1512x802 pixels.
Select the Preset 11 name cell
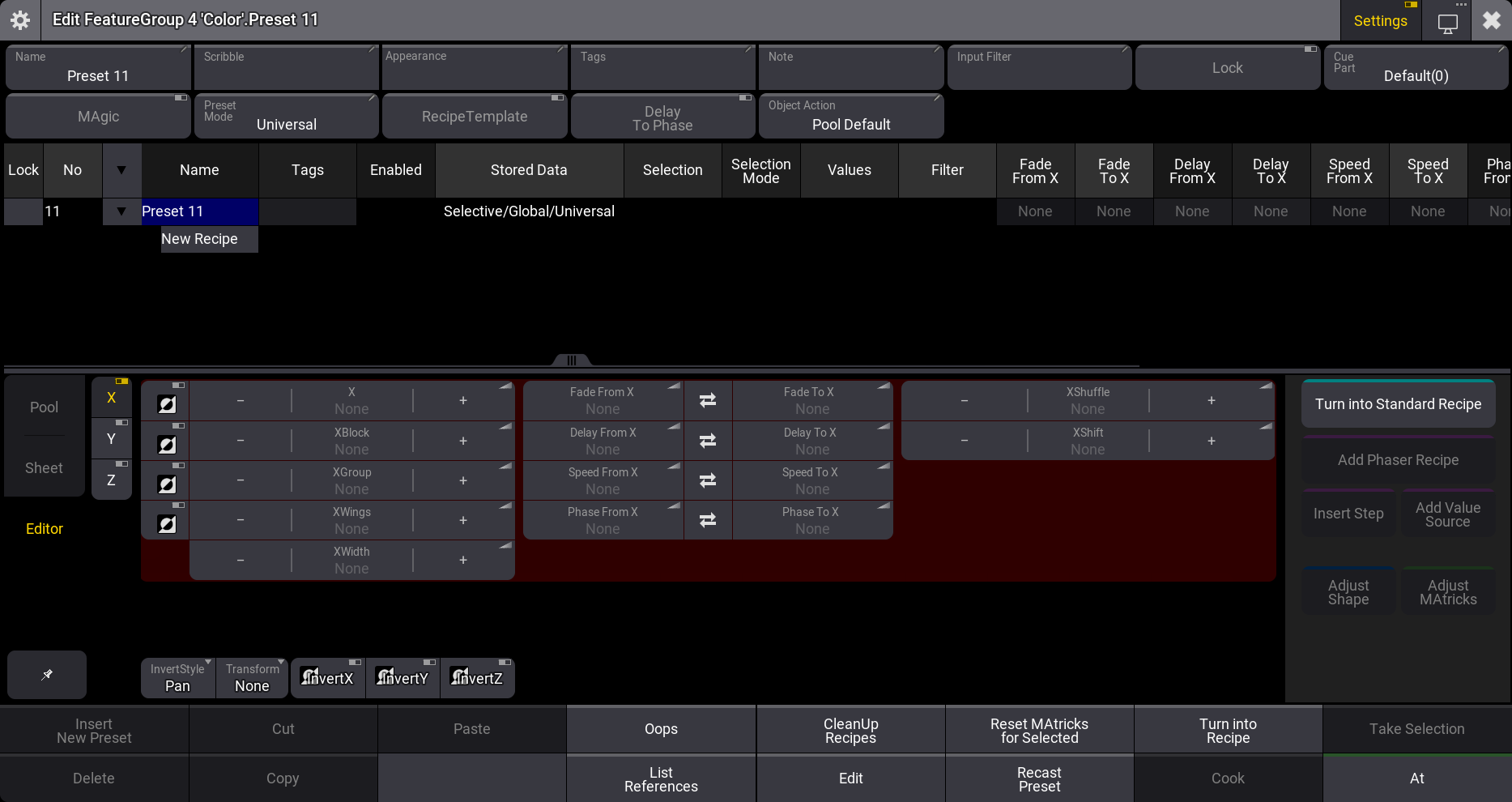click(x=200, y=211)
